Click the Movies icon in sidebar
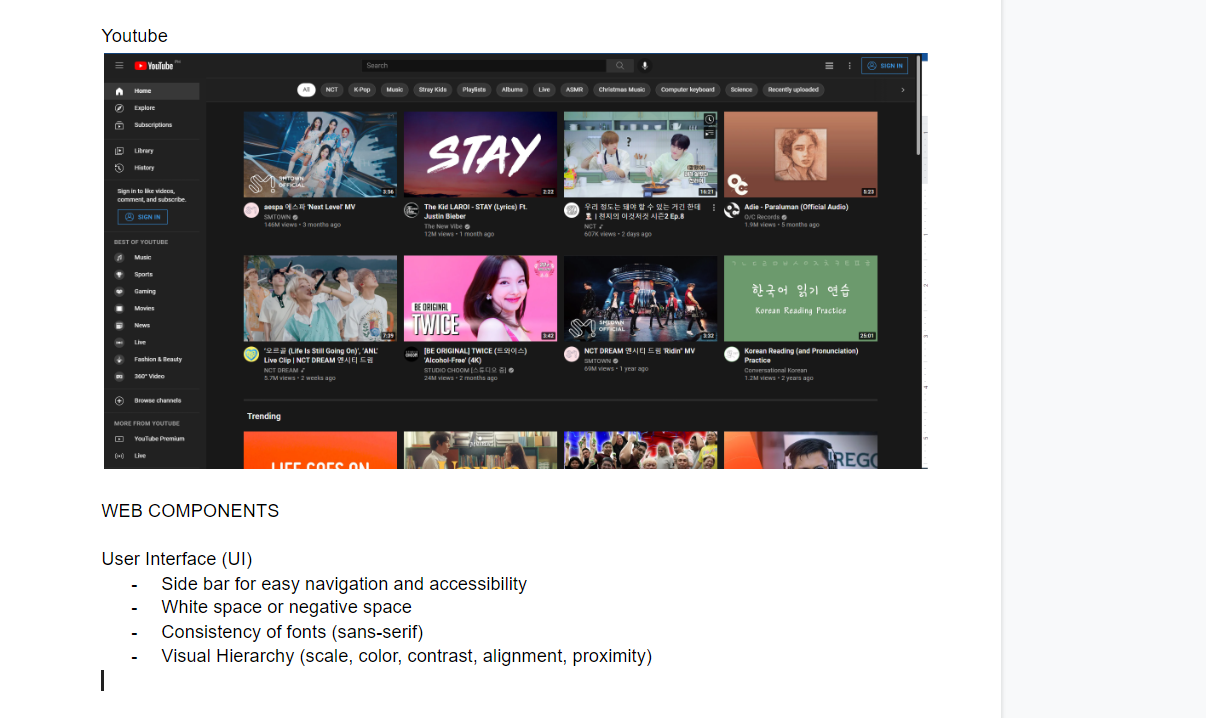Screen dimensions: 1206x718 (119, 308)
